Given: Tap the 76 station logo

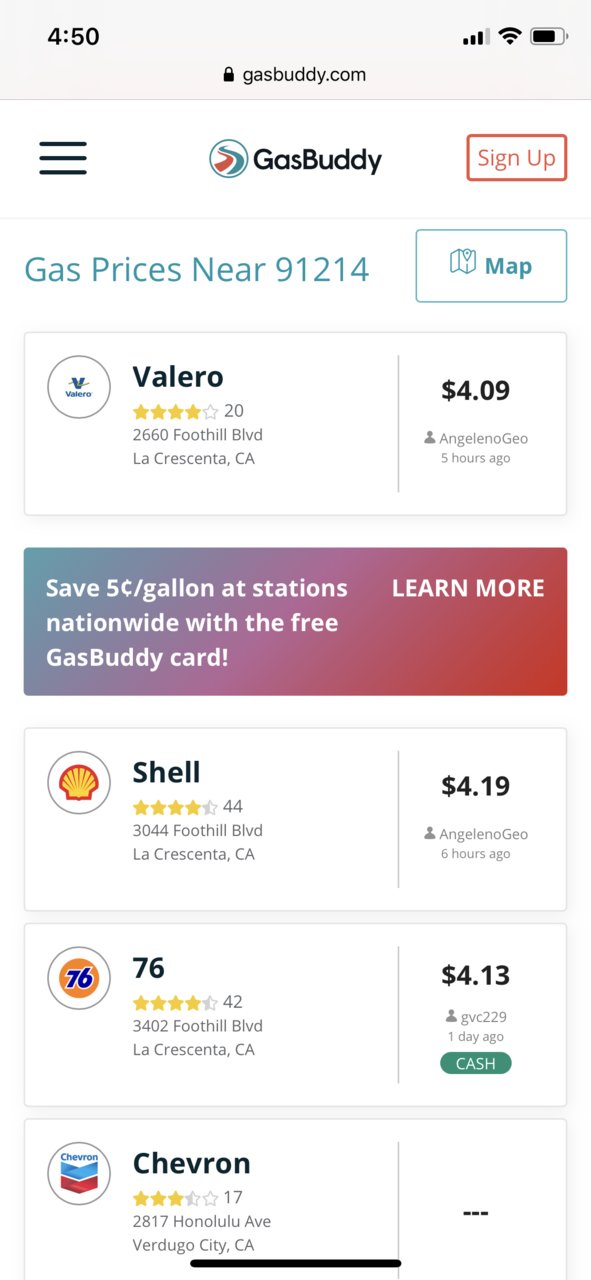Looking at the screenshot, I should pyautogui.click(x=79, y=978).
